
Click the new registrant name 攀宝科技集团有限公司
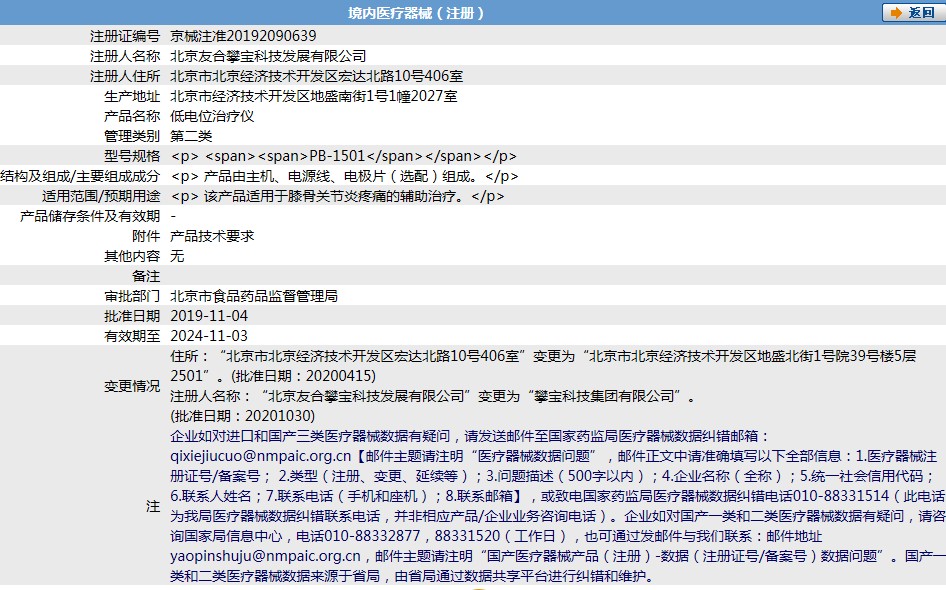(x=605, y=396)
